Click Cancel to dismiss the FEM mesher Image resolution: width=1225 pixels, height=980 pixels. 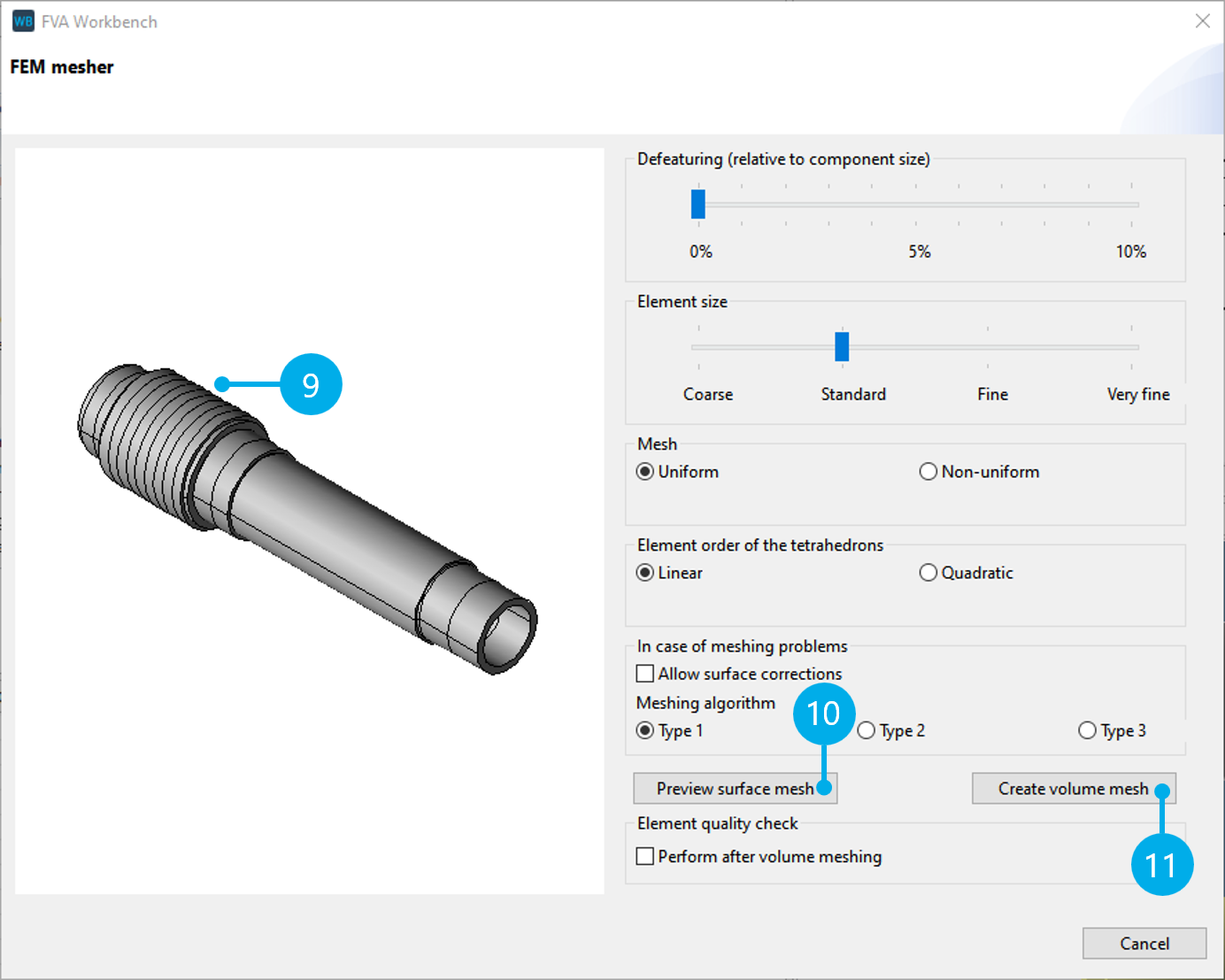point(1144,943)
